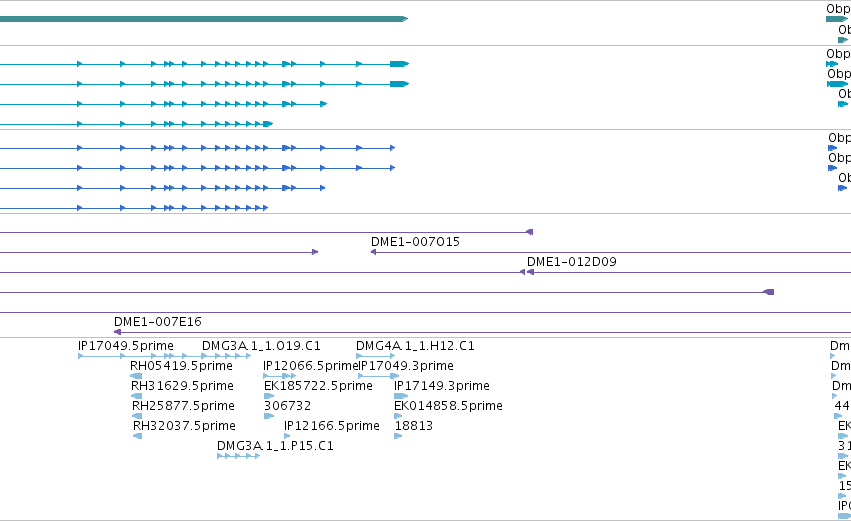Open the IP17149.3prime feature label
The image size is (851, 521).
click(x=442, y=386)
